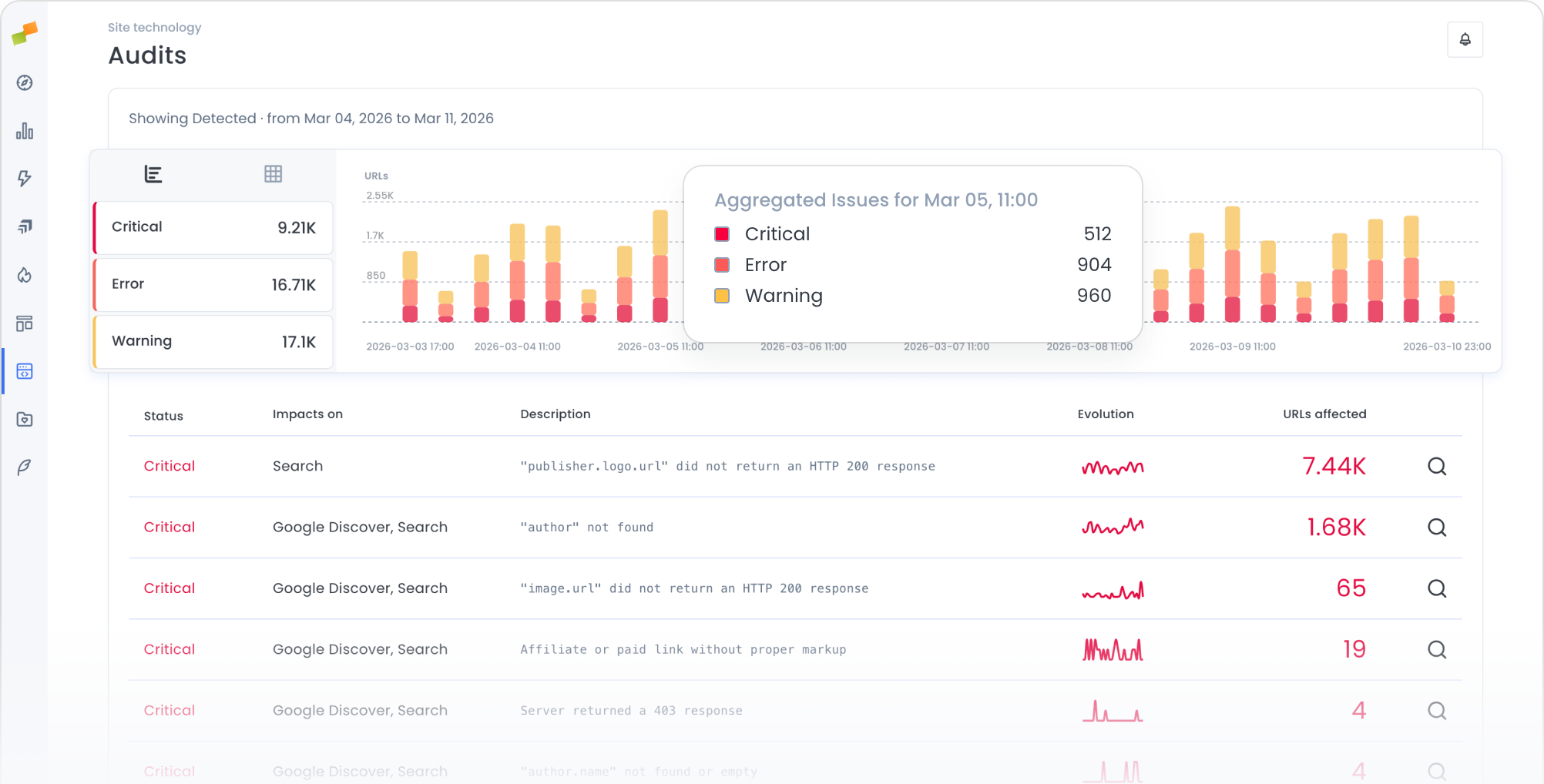The height and width of the screenshot is (784, 1544).
Task: Switch to the grid table view
Action: [x=273, y=174]
